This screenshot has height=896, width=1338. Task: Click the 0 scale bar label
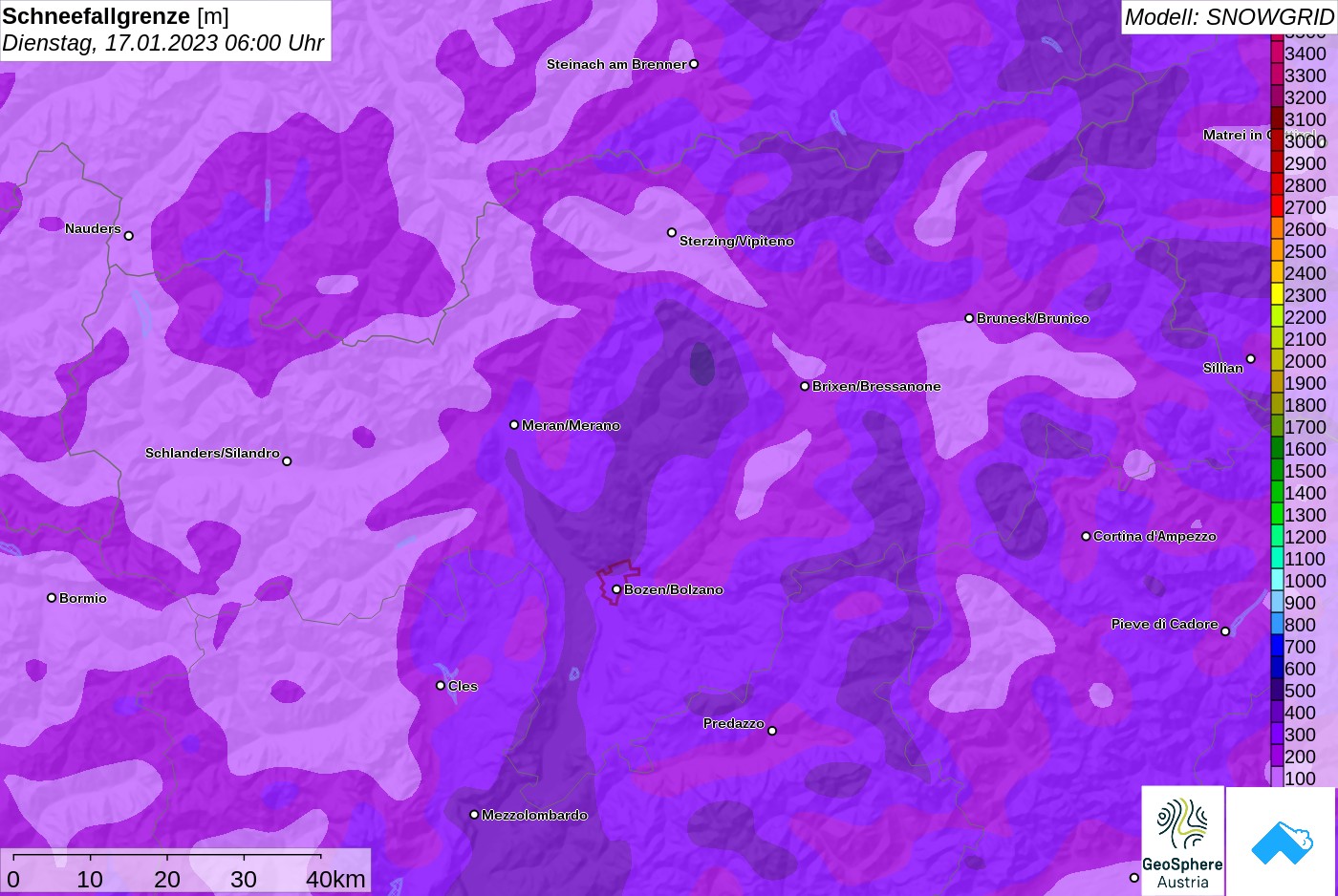point(13,879)
